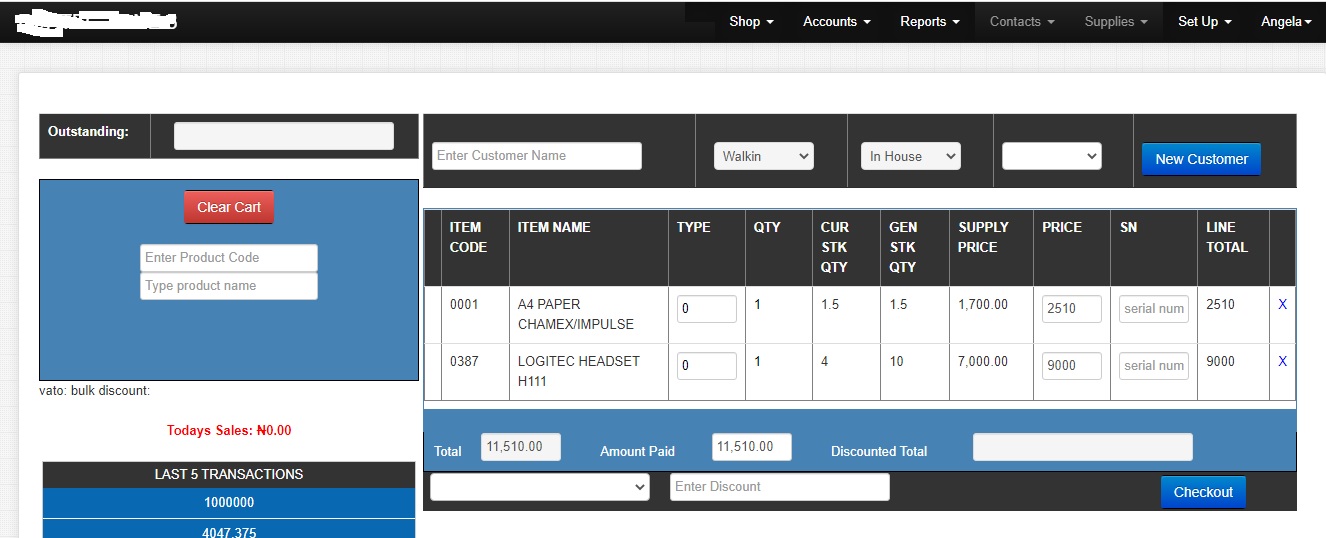This screenshot has width=1326, height=538.
Task: Open the Shop menu
Action: click(x=751, y=21)
